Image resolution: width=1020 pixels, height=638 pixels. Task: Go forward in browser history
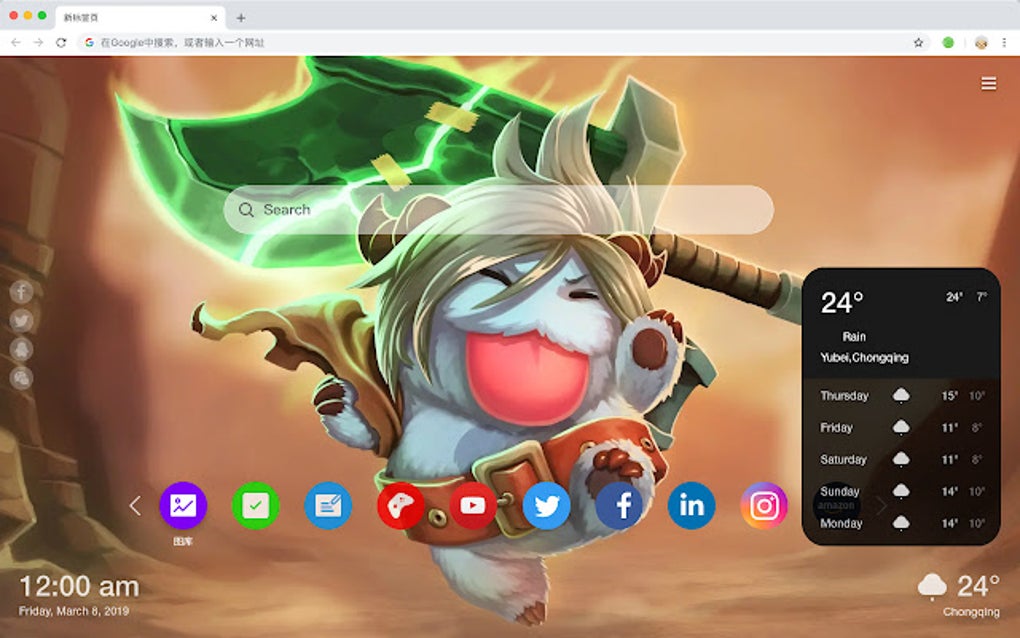pyautogui.click(x=38, y=42)
